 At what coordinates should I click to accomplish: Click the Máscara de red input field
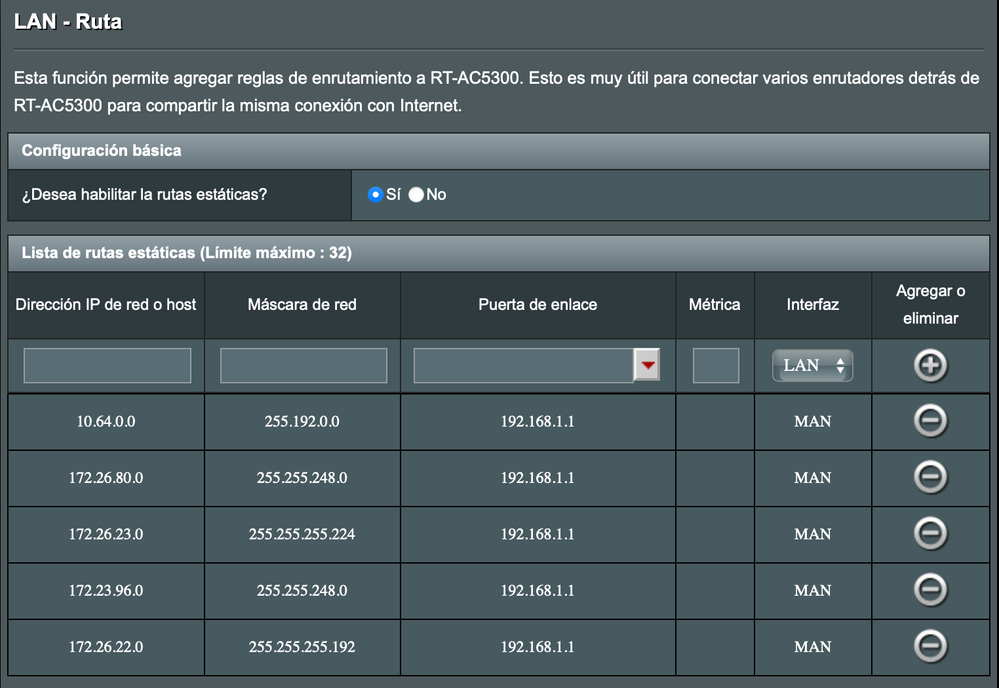(x=302, y=365)
